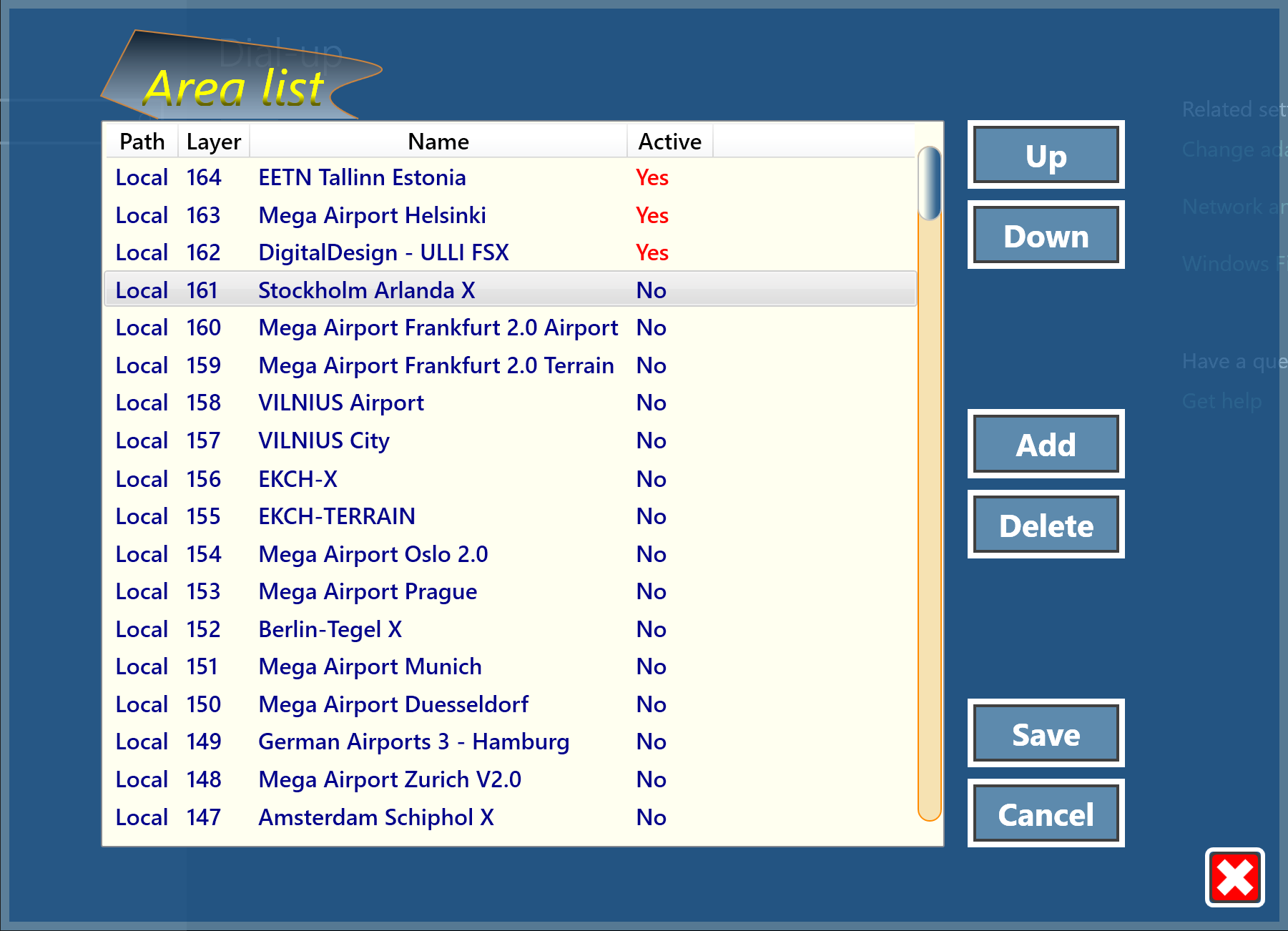The image size is (1288, 931).
Task: Click the No status for Amsterdam Schiphol X
Action: click(652, 817)
